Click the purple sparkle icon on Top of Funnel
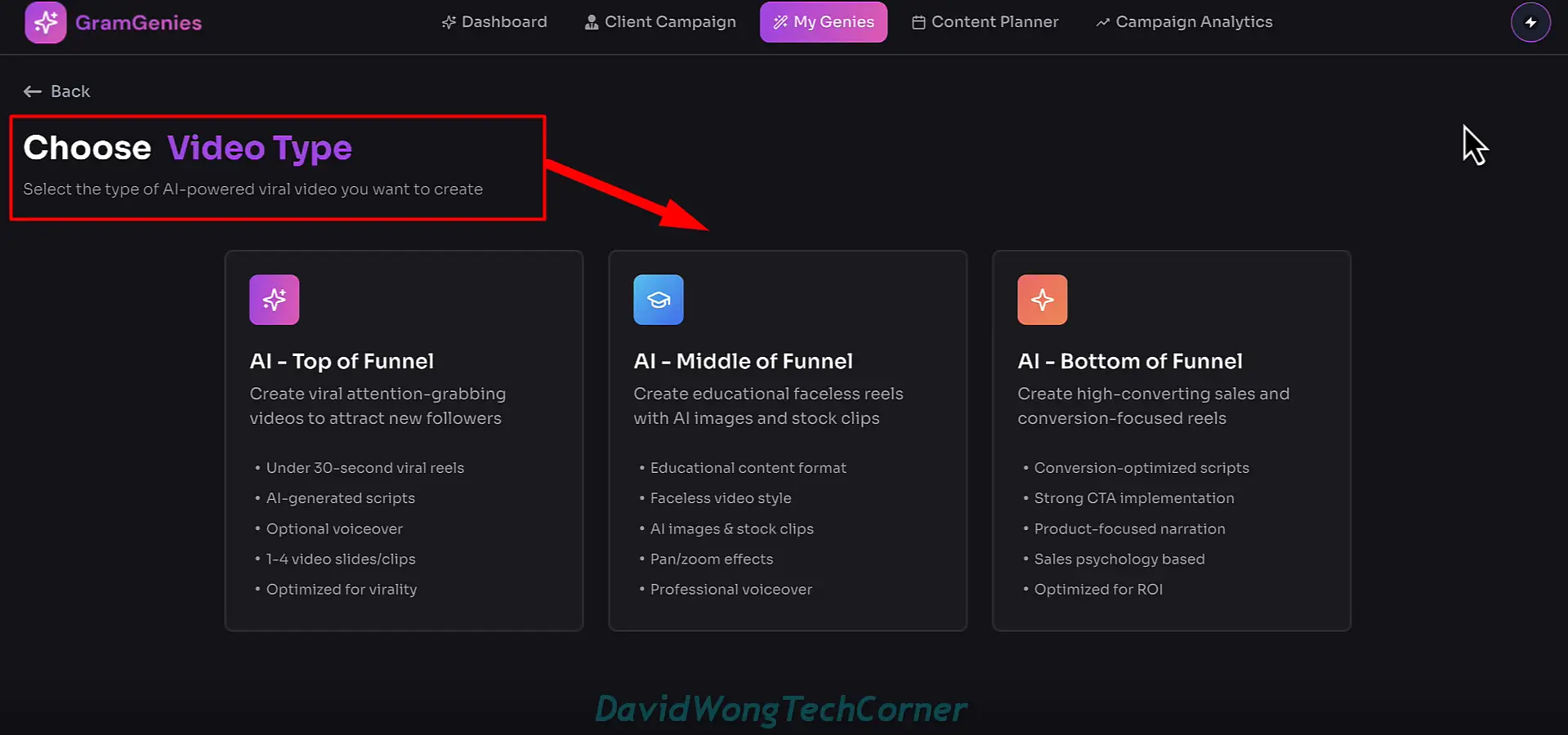The width and height of the screenshot is (1568, 735). tap(275, 300)
